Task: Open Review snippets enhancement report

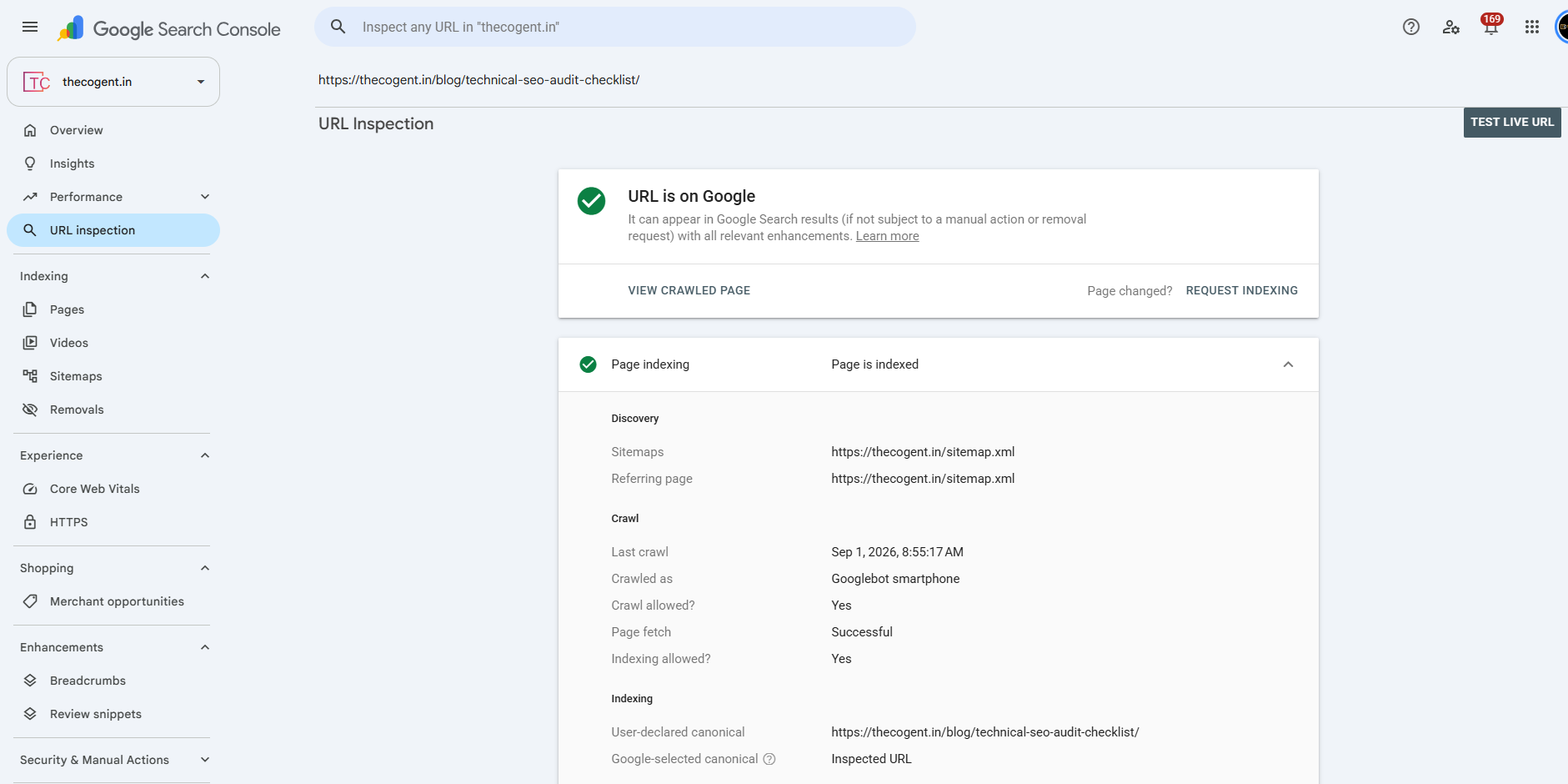Action: 113,714
